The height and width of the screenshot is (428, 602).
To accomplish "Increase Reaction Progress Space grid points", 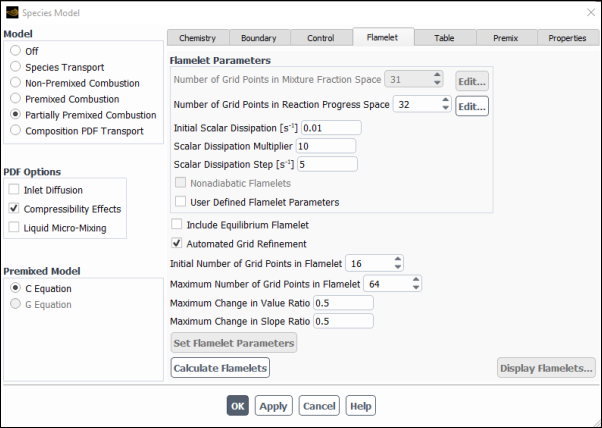I will tap(445, 100).
